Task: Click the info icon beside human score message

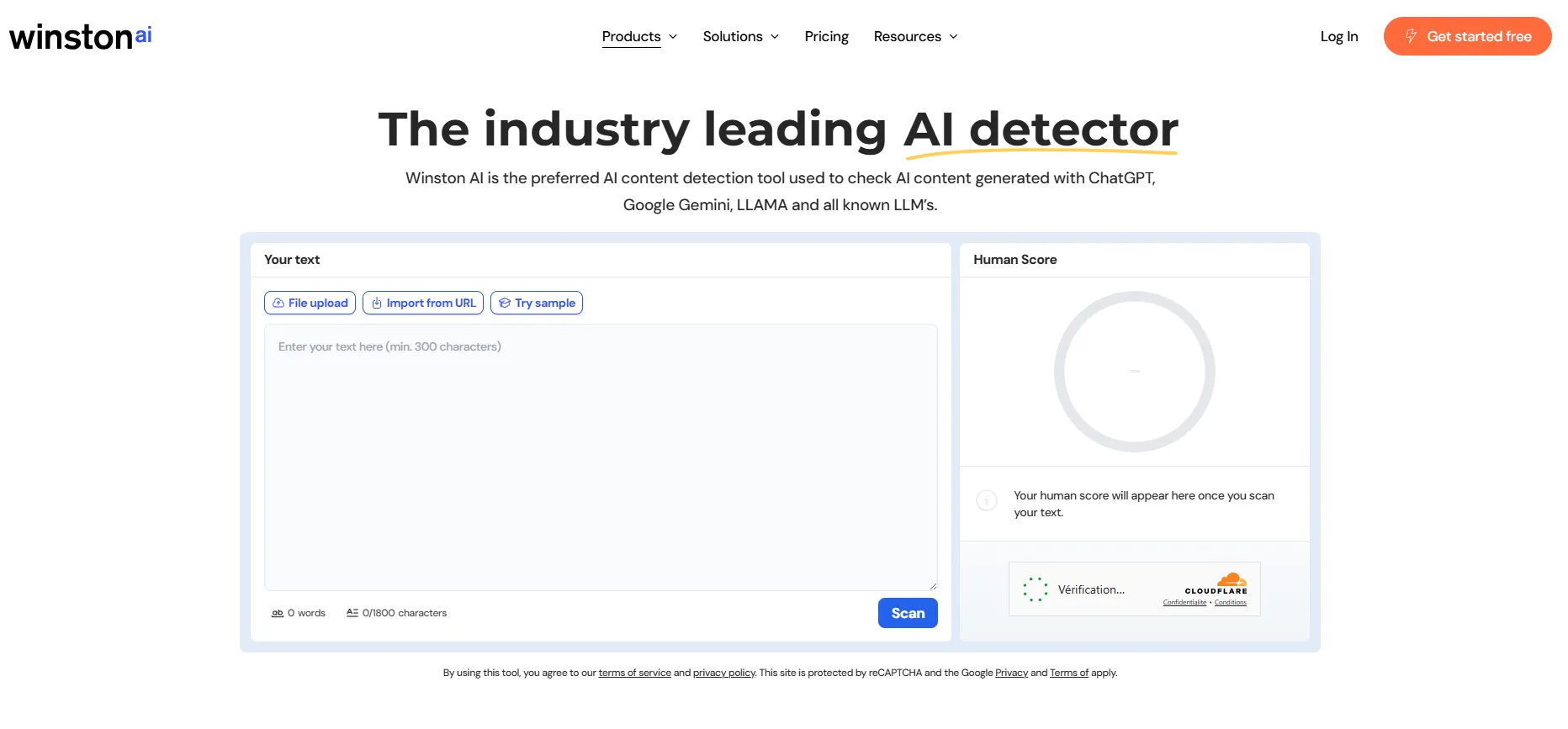Action: [987, 500]
